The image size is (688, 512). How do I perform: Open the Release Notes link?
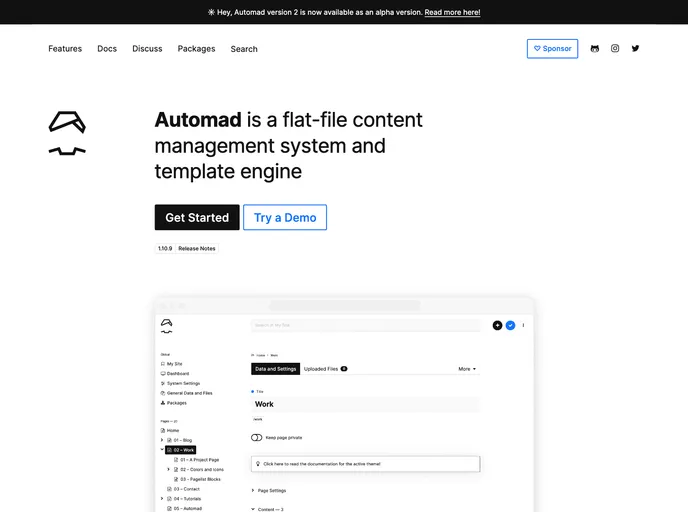[197, 248]
